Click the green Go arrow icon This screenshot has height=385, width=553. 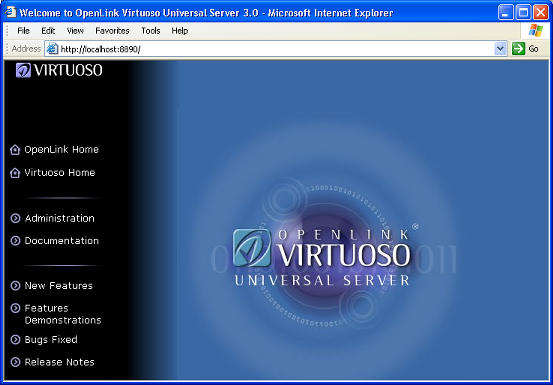coord(518,49)
